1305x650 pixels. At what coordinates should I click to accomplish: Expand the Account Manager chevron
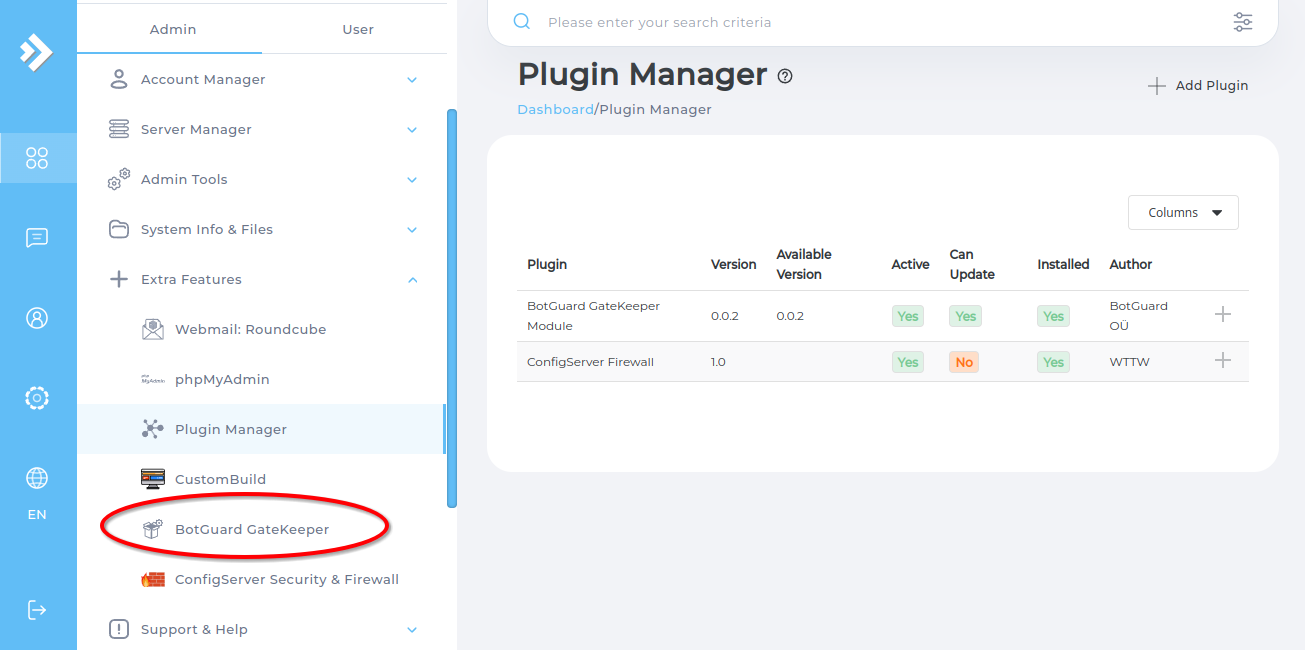tap(412, 79)
